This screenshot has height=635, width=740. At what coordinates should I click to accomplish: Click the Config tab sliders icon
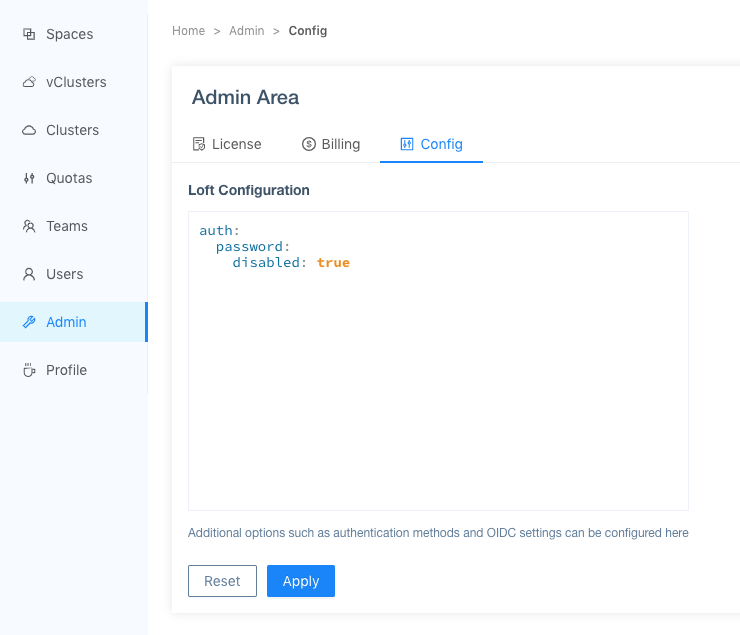(407, 144)
